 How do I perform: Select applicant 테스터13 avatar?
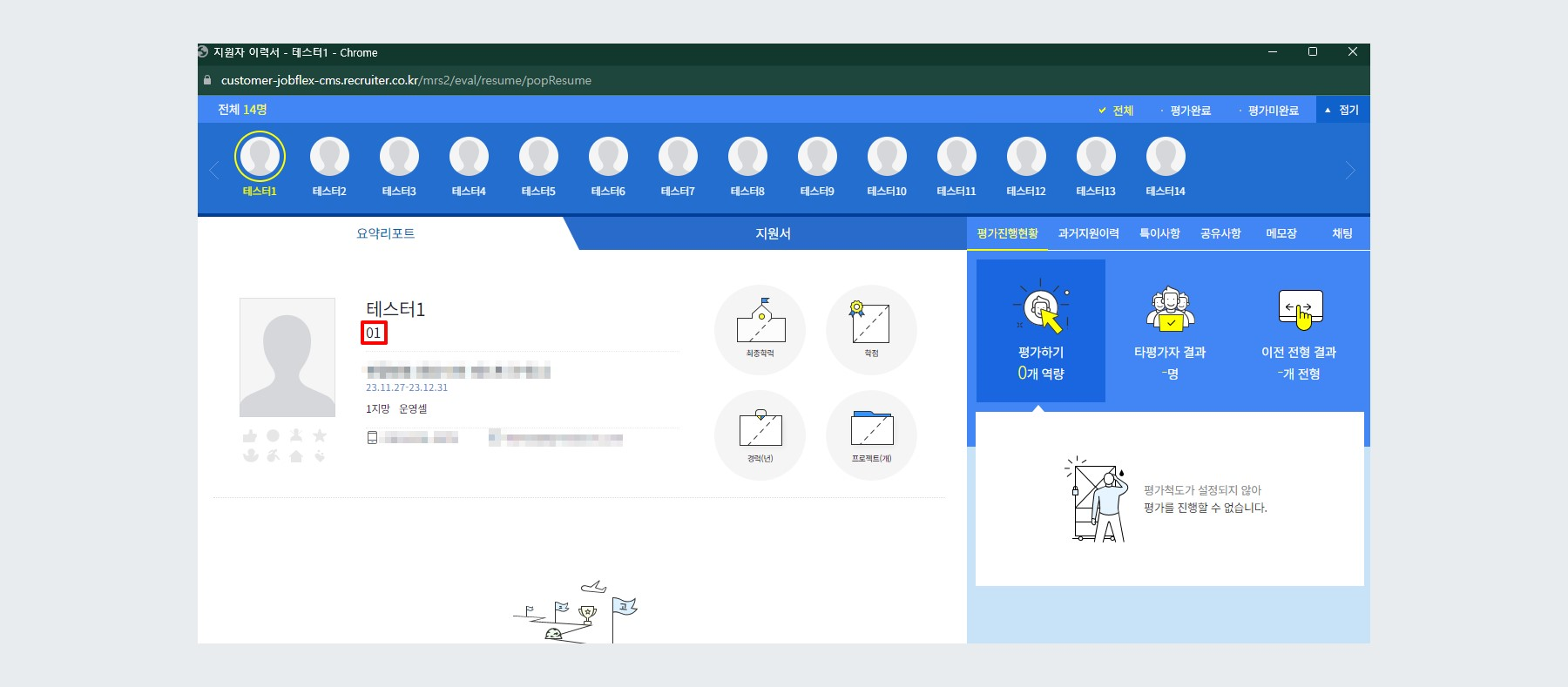(x=1096, y=157)
